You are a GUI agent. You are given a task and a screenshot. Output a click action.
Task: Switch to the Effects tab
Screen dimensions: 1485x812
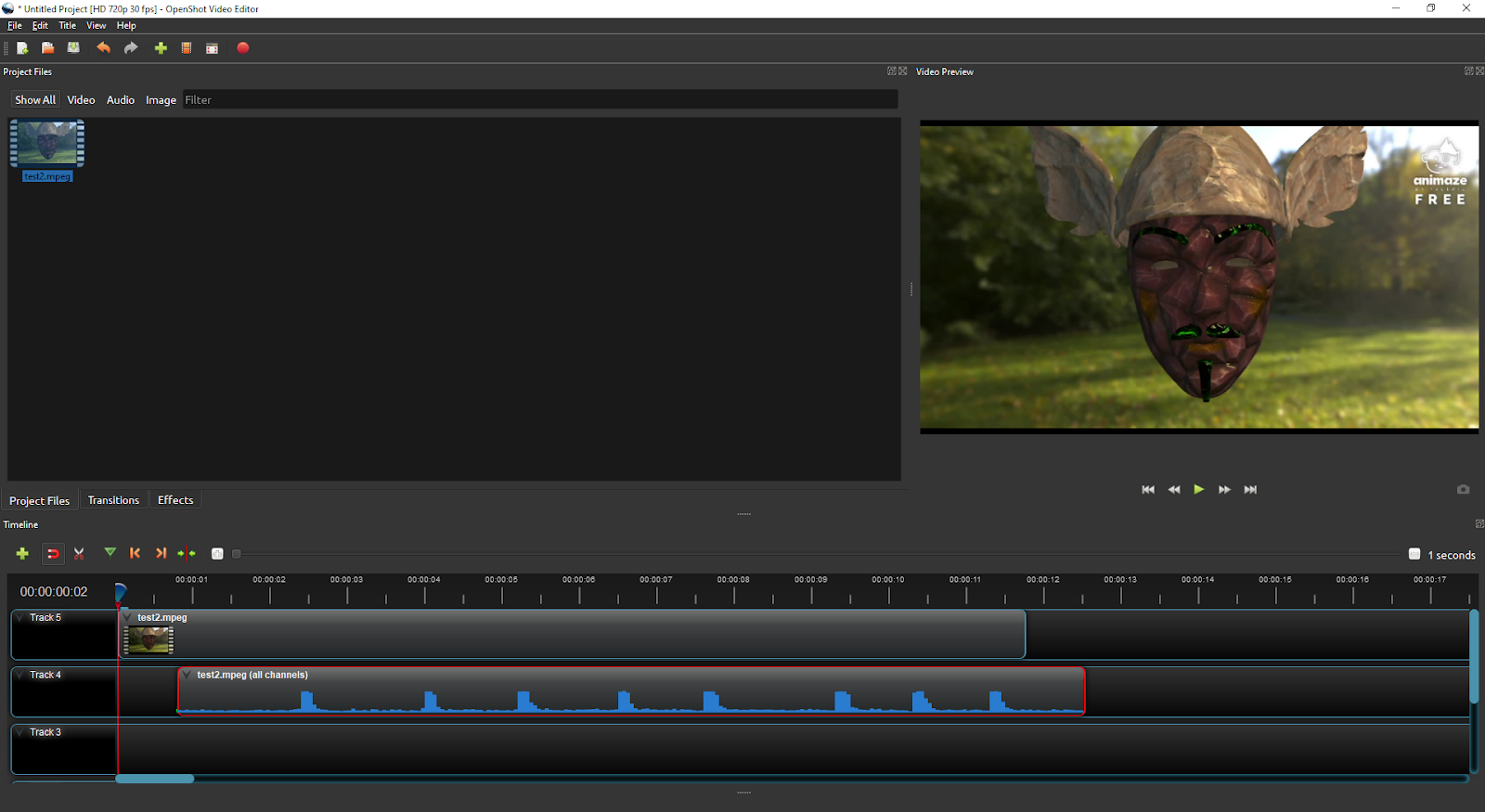[x=175, y=500]
